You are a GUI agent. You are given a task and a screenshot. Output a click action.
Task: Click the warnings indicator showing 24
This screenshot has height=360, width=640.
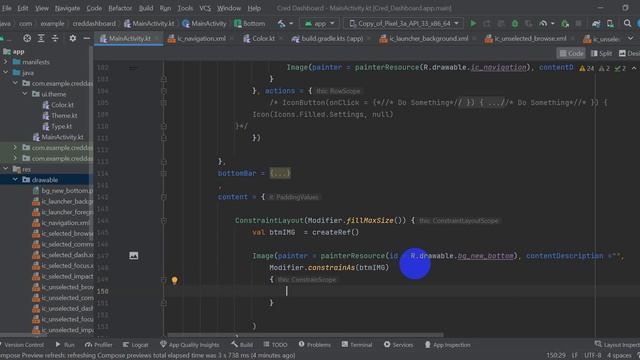[x=587, y=68]
